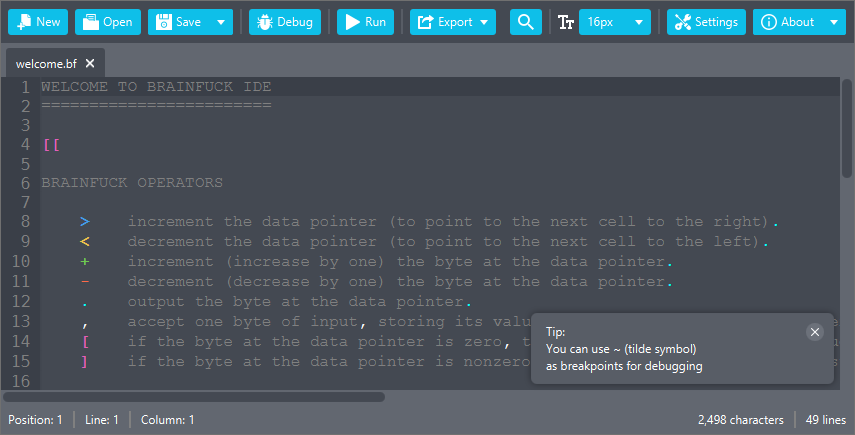Viewport: 855px width, 435px height.
Task: Click the '.' operator on line 12
Action: coord(85,305)
